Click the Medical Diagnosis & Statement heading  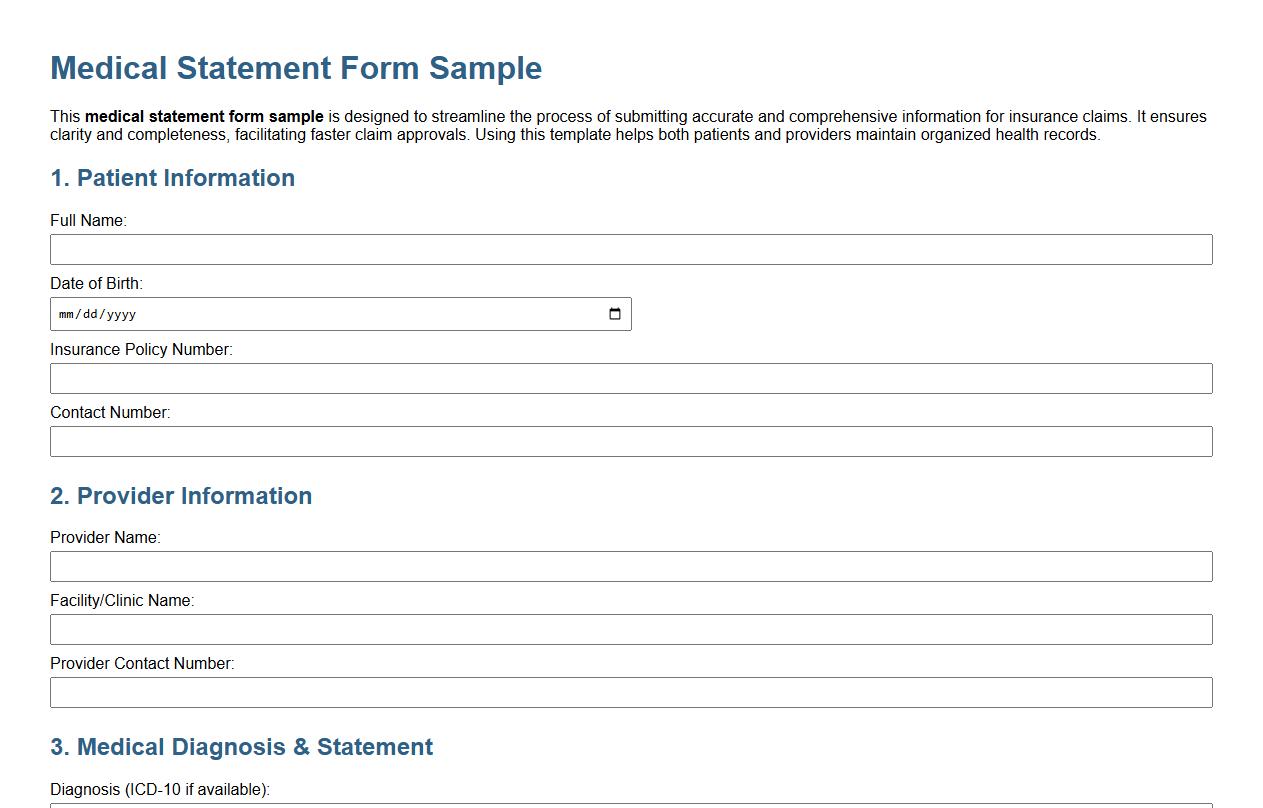[x=241, y=747]
